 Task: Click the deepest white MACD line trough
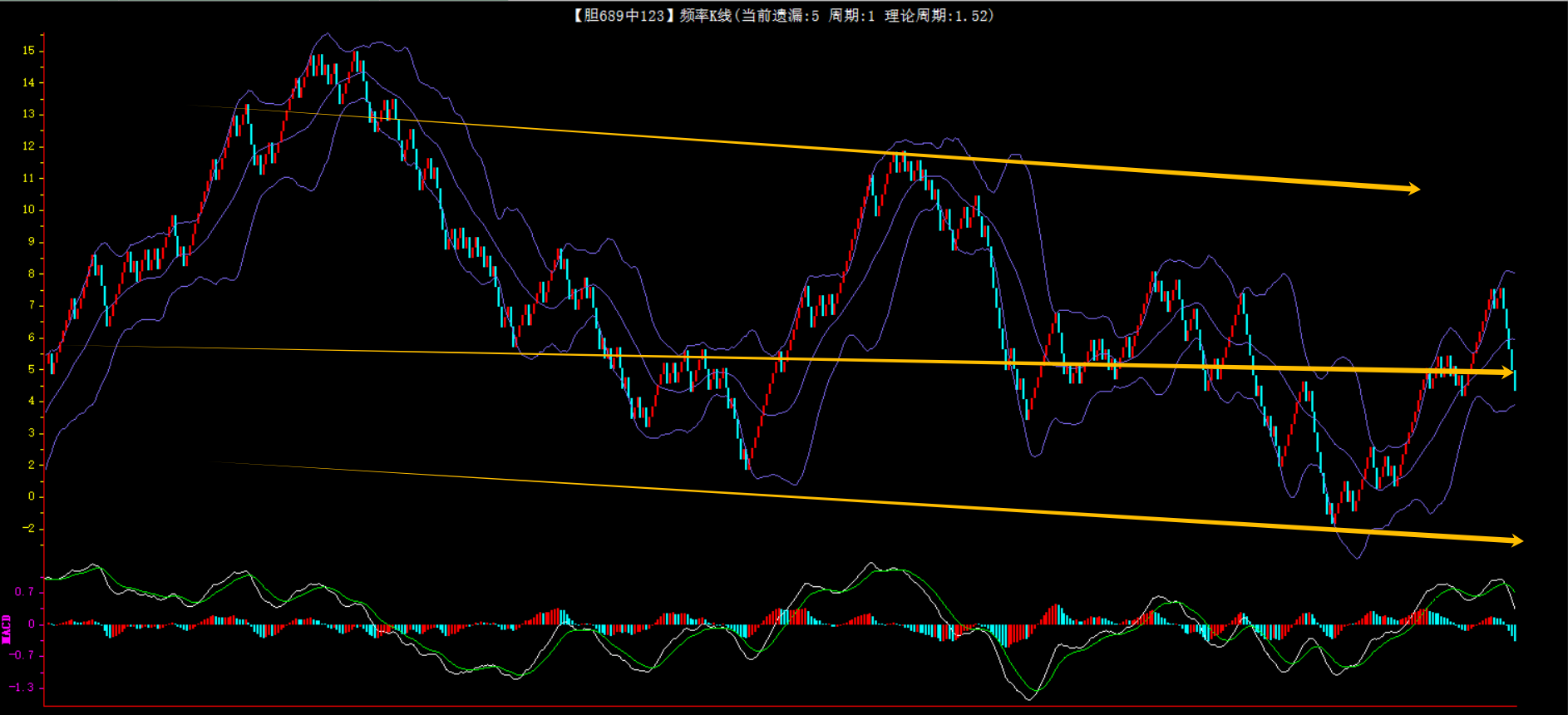tap(1028, 698)
